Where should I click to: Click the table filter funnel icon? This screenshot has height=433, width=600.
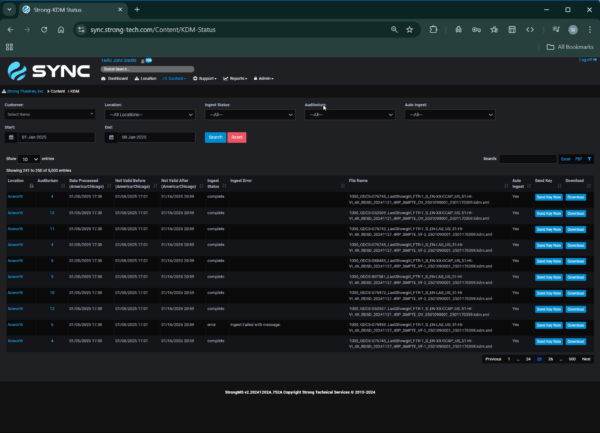tap(588, 159)
